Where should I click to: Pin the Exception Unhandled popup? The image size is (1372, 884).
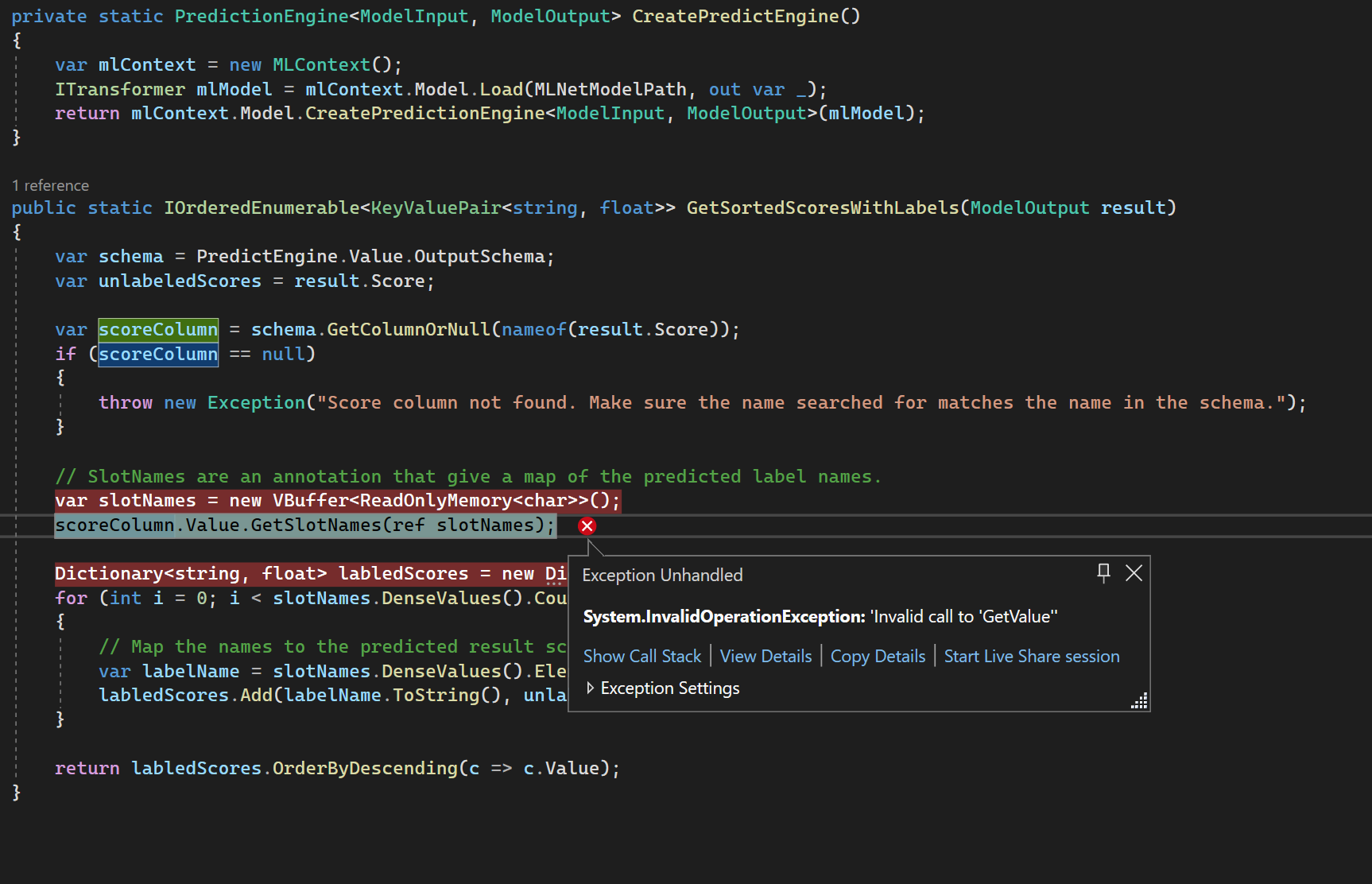(1103, 573)
